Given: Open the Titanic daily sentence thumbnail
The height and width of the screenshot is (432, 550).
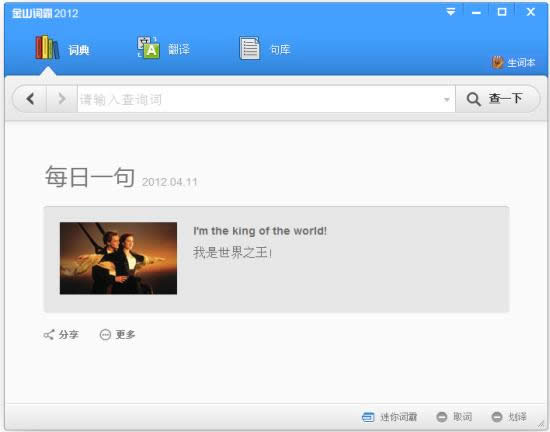Looking at the screenshot, I should pos(118,258).
